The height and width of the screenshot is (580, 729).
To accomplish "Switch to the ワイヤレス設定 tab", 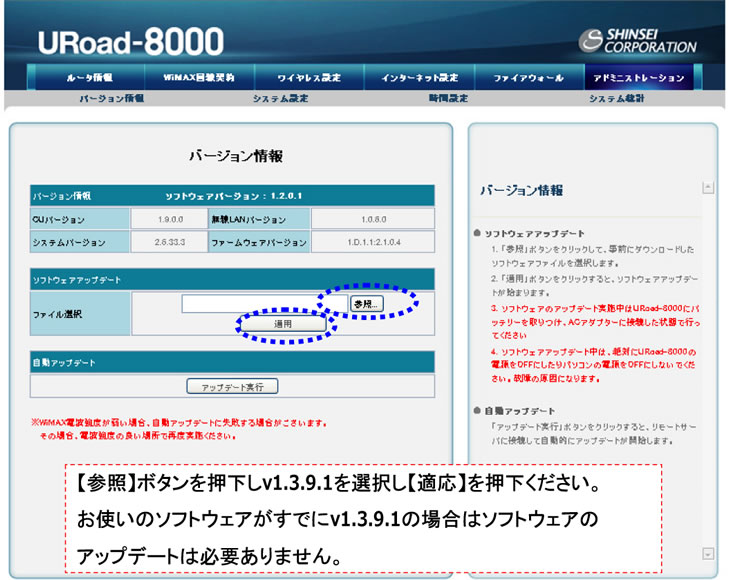I will [309, 77].
